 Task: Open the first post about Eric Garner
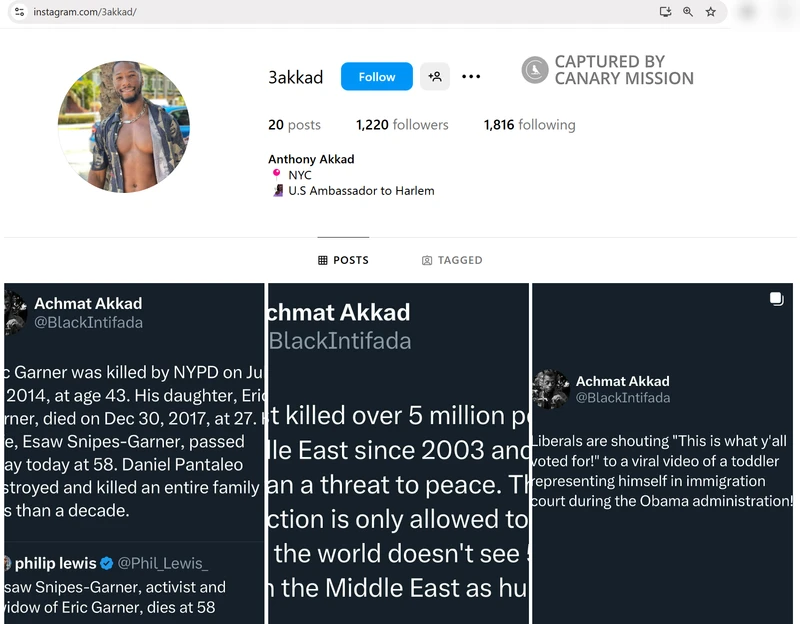pos(133,450)
